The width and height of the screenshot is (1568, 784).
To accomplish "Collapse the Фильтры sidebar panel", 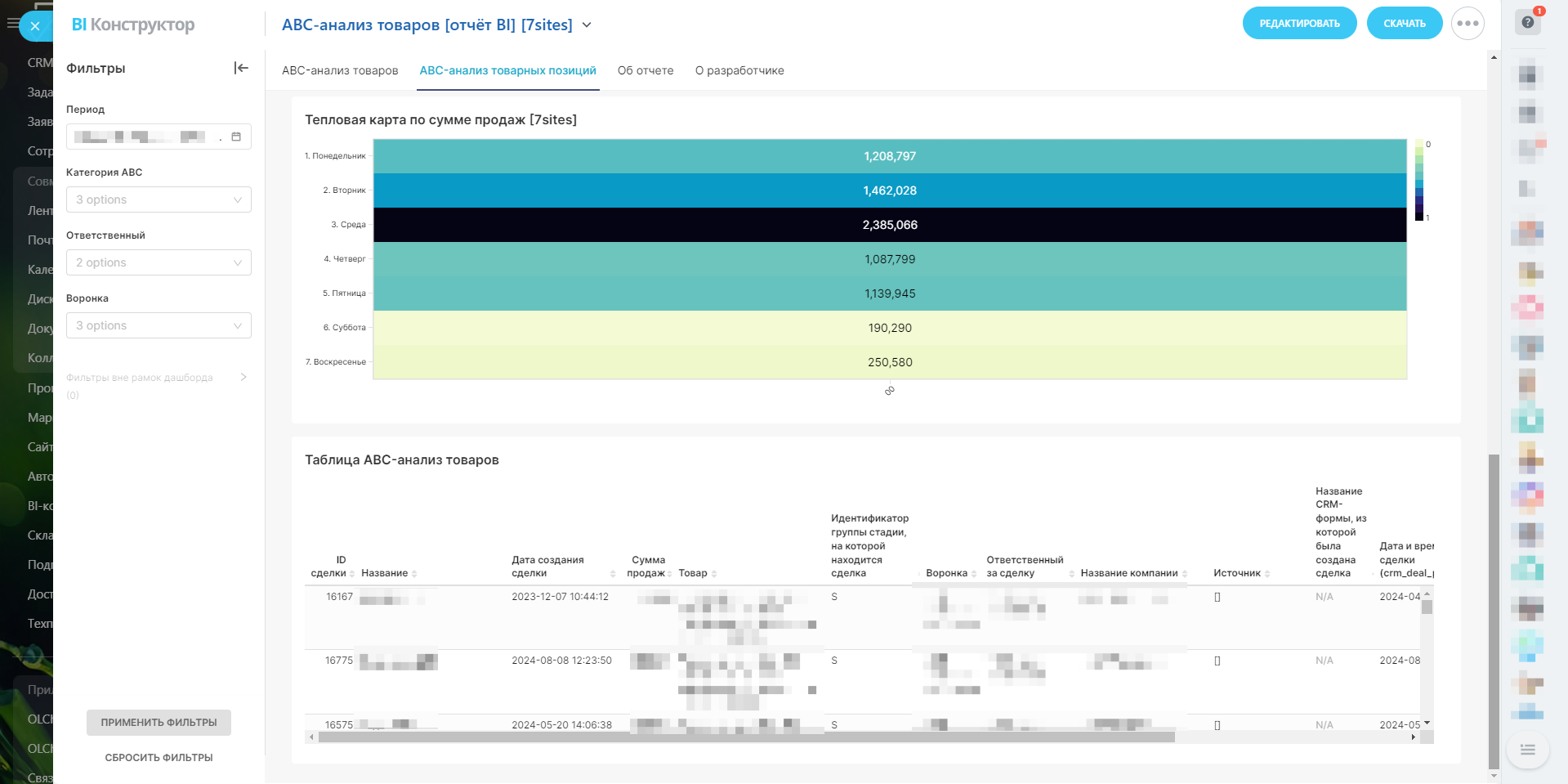I will pos(241,68).
